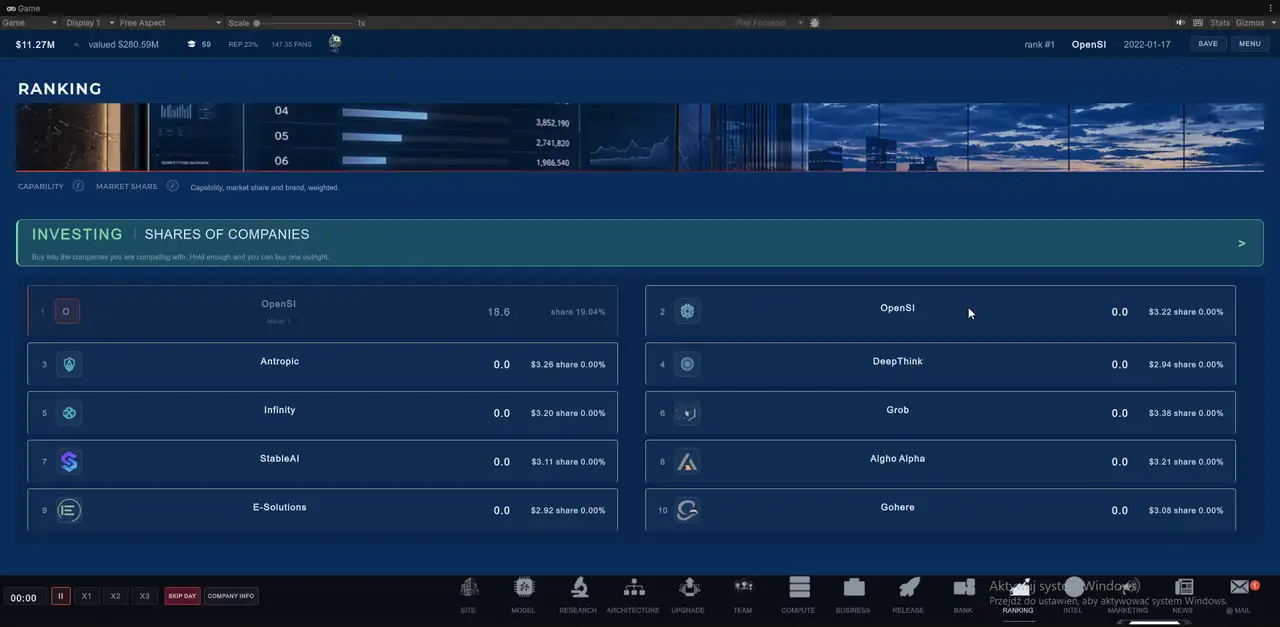Image resolution: width=1280 pixels, height=627 pixels.
Task: Switch to the INTEL tab
Action: tap(1073, 610)
